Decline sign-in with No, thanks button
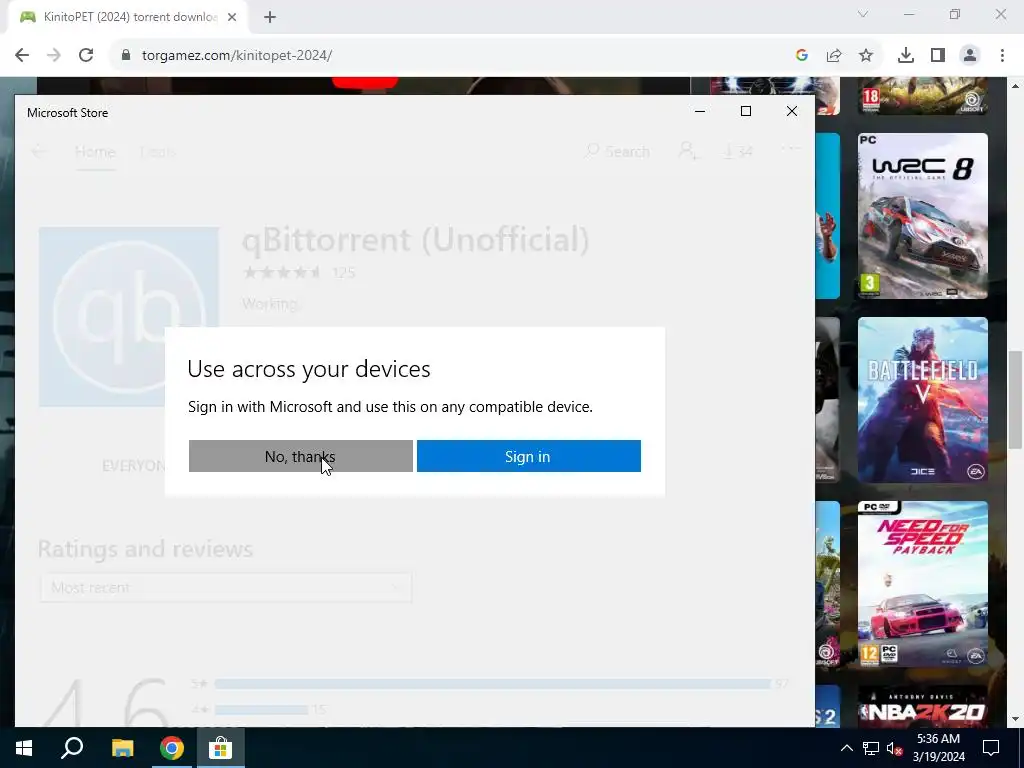 300,456
